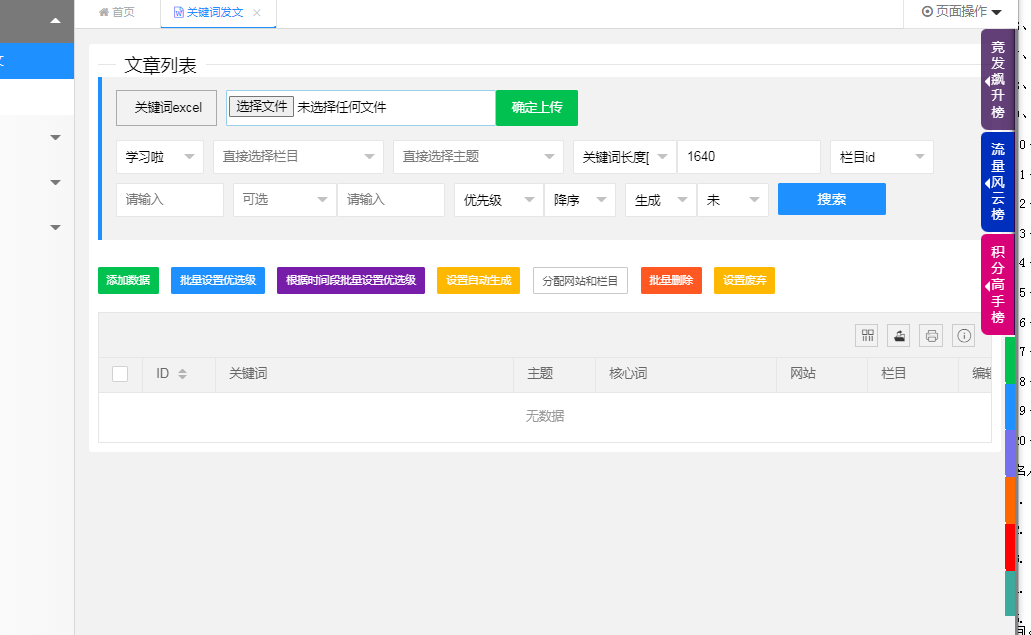Click the 分配网站和栏目 button

coord(580,281)
